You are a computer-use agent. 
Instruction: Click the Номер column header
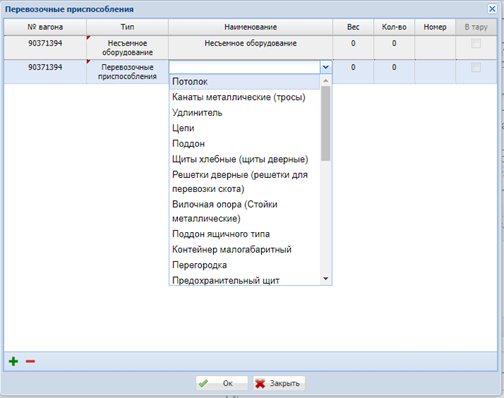(x=435, y=27)
